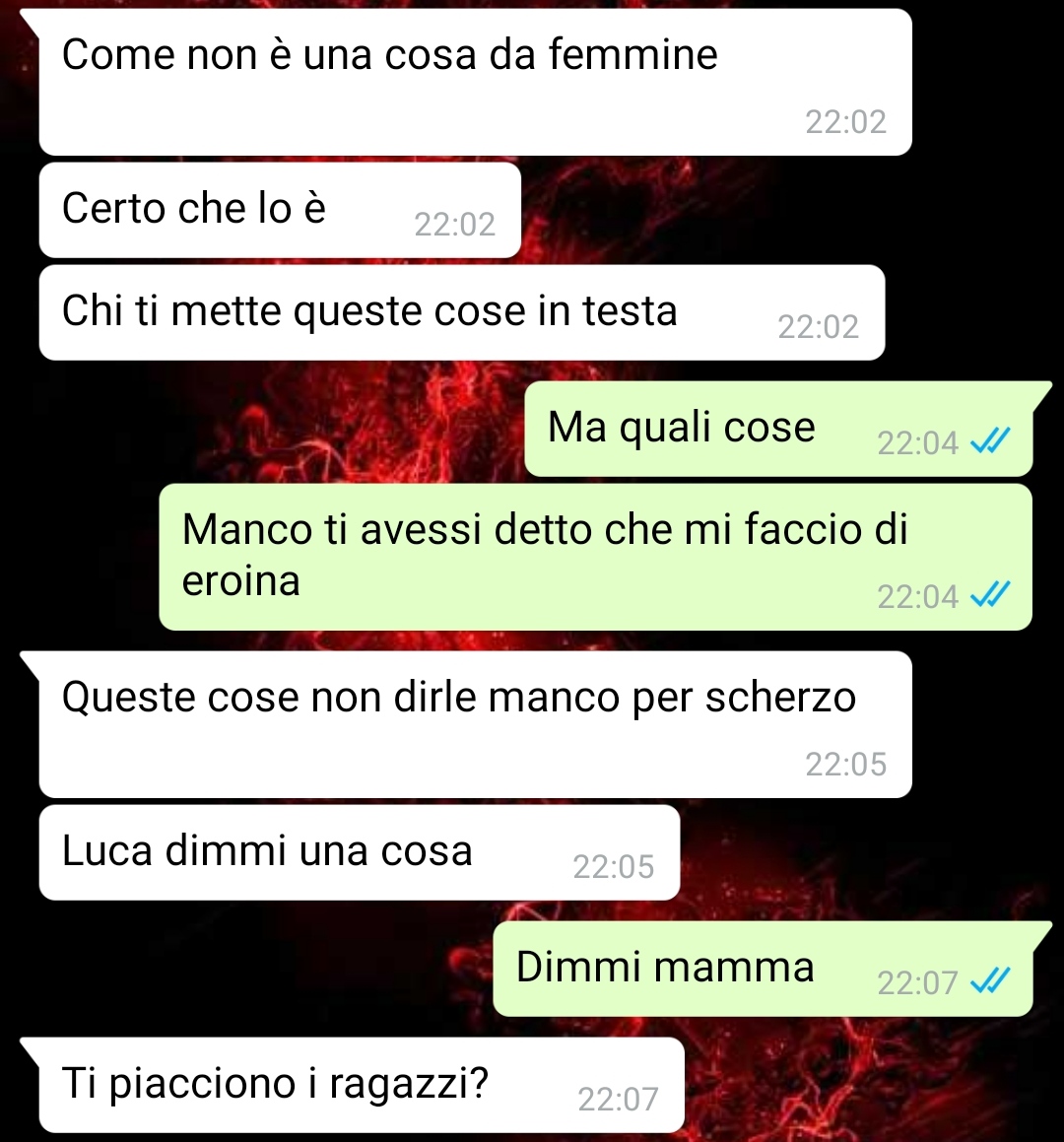Tap 22:04 time on 'Ma quali cose'
Image resolution: width=1064 pixels, height=1142 pixels.
[x=917, y=443]
